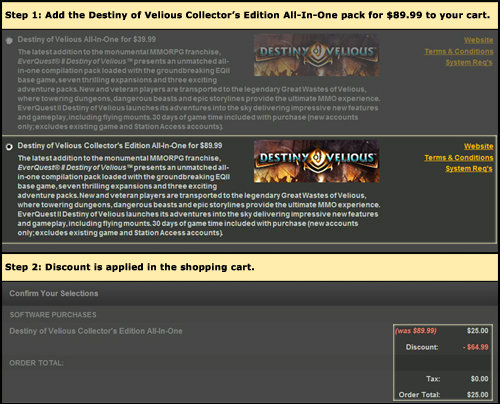Open Website link for the $39.99 pack
The image size is (500, 404).
pyautogui.click(x=478, y=40)
